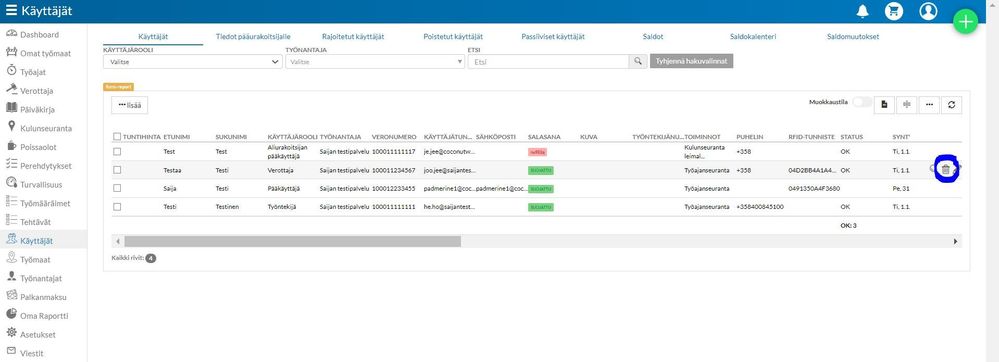The height and width of the screenshot is (362, 999).
Task: Delete user Testaa Testi via trash icon
Action: pyautogui.click(x=946, y=170)
